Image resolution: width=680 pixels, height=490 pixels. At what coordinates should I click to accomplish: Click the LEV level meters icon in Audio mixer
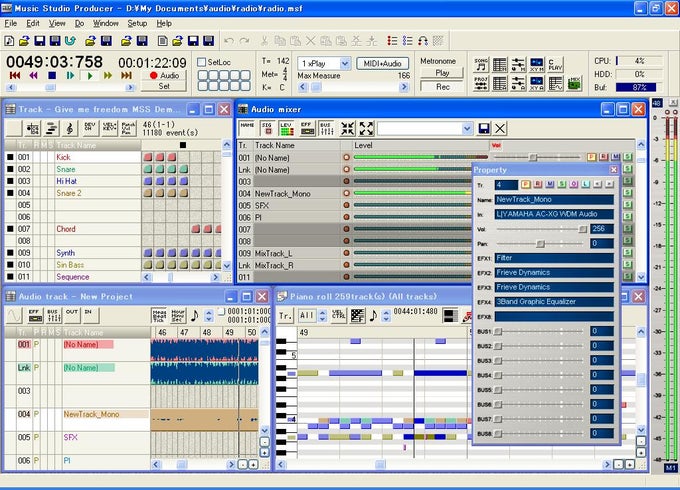pos(287,128)
